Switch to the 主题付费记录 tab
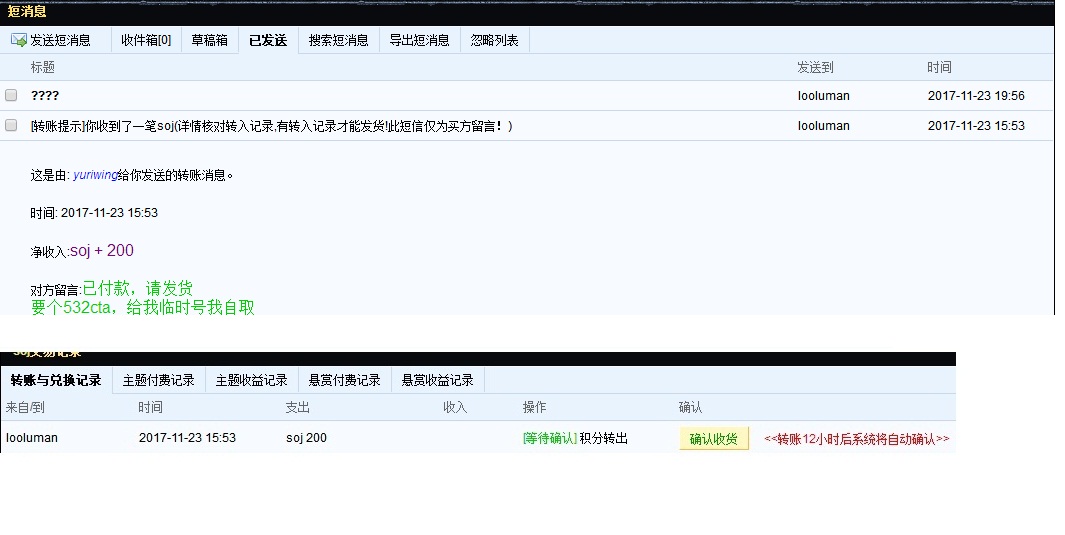 click(x=158, y=381)
